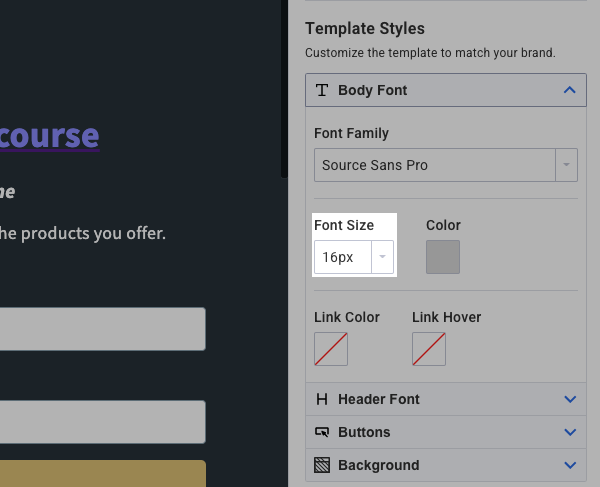Click the Header Font H icon
600x487 pixels.
[322, 399]
